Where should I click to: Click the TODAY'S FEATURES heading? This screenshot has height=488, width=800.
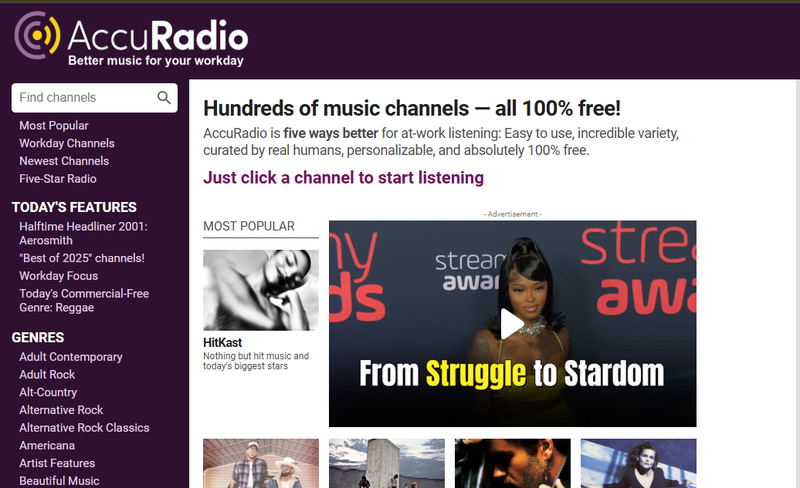(74, 207)
